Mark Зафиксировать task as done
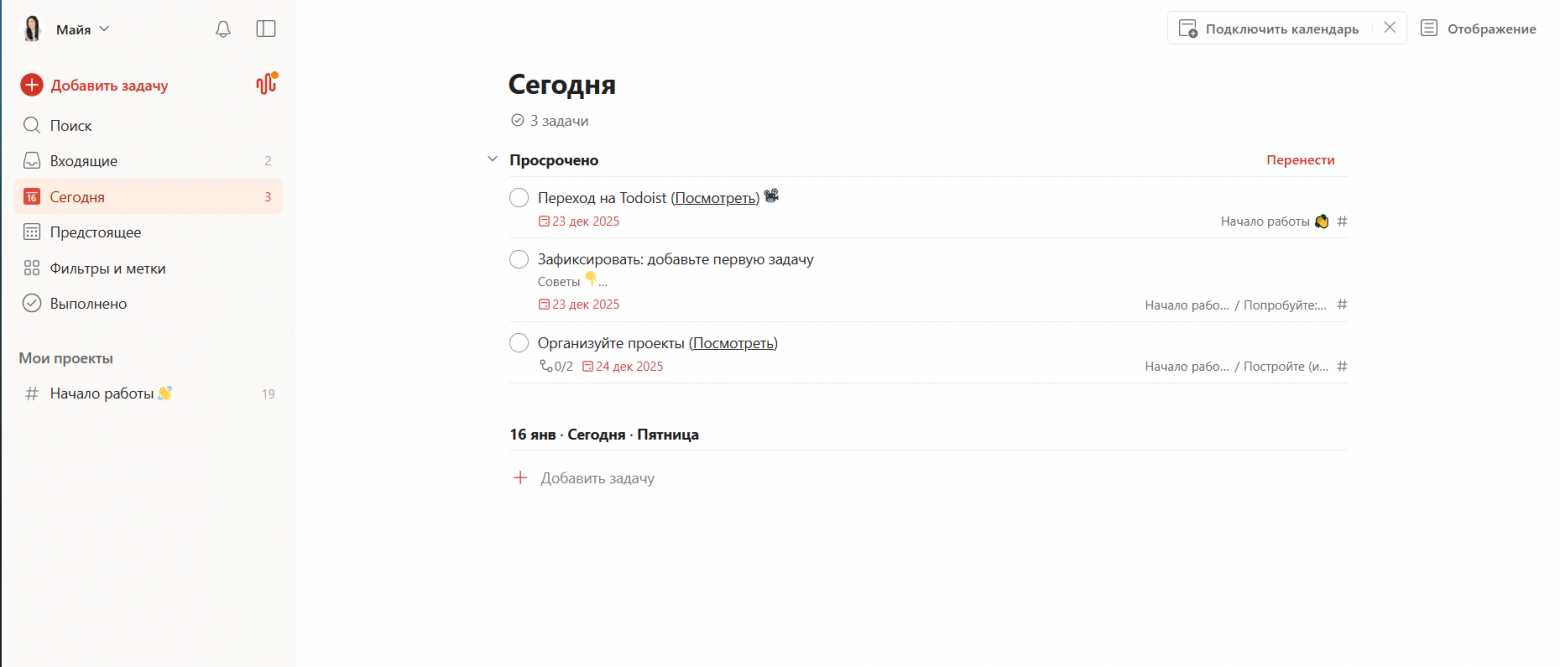This screenshot has height=667, width=1560. tap(519, 260)
